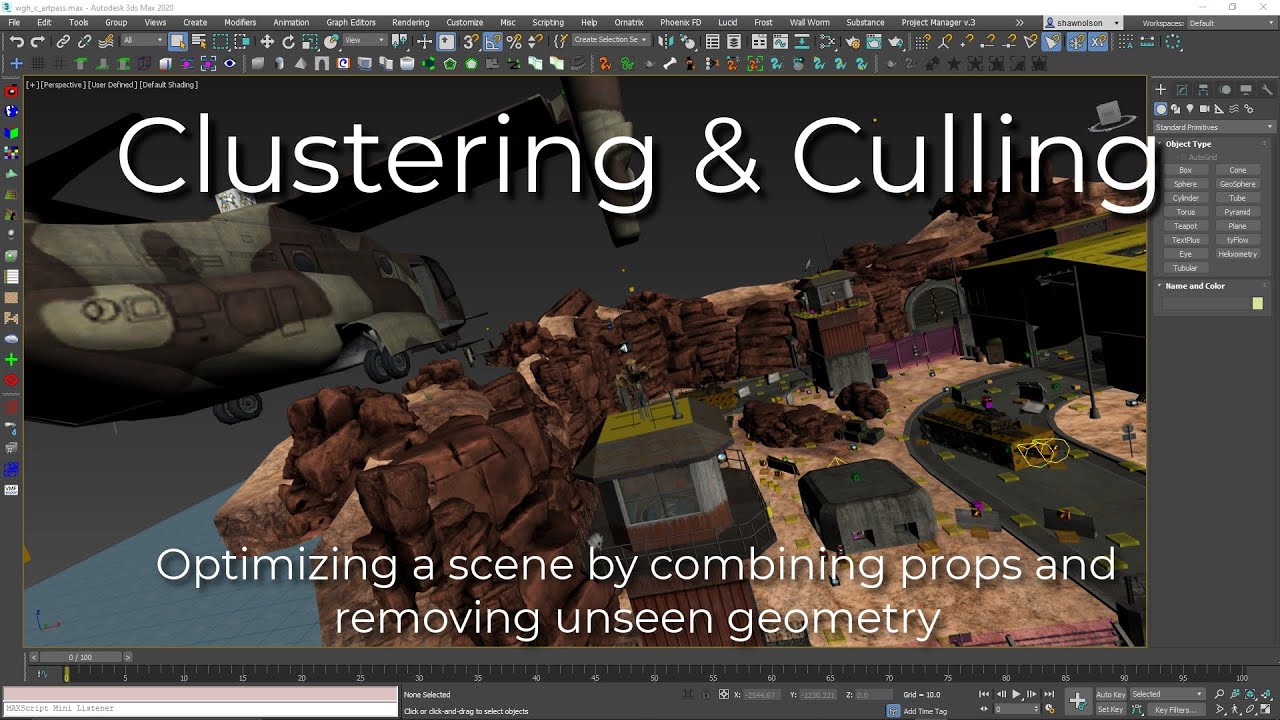Click Zoom Extents All Selected icon
Screen dimensions: 1280x720
point(1266,694)
